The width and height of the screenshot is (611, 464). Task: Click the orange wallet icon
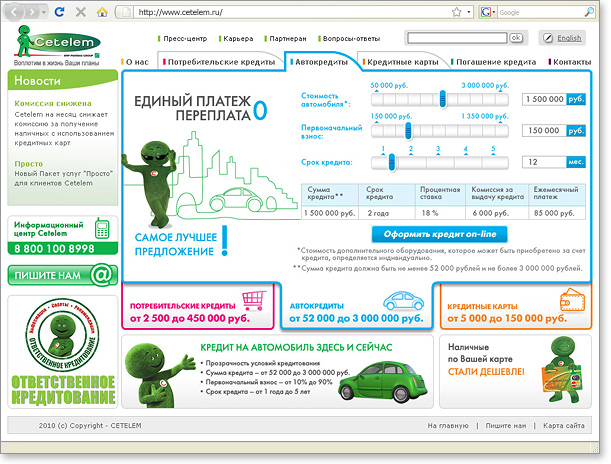click(572, 300)
